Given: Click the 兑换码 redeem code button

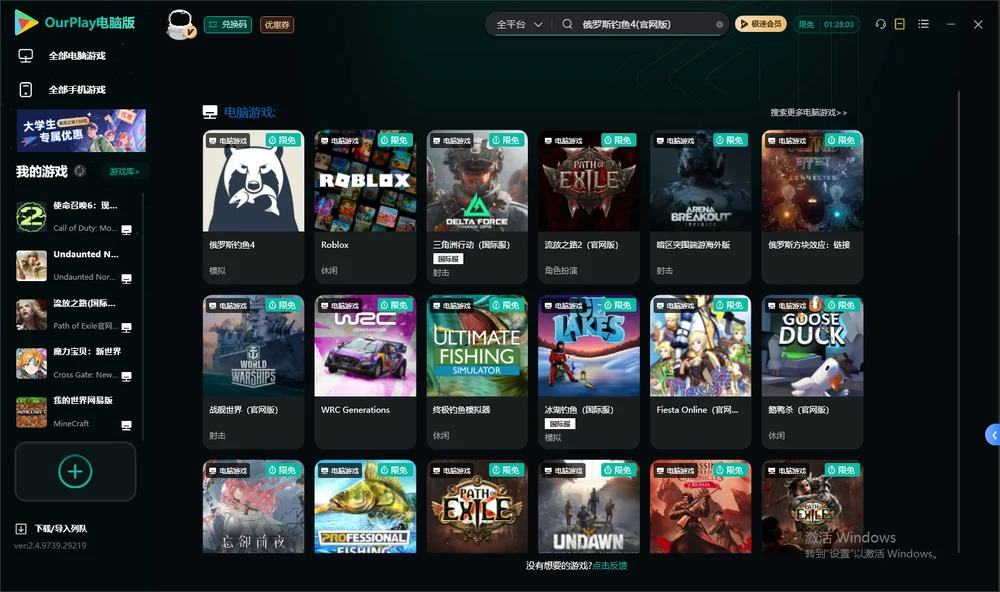Looking at the screenshot, I should (228, 25).
